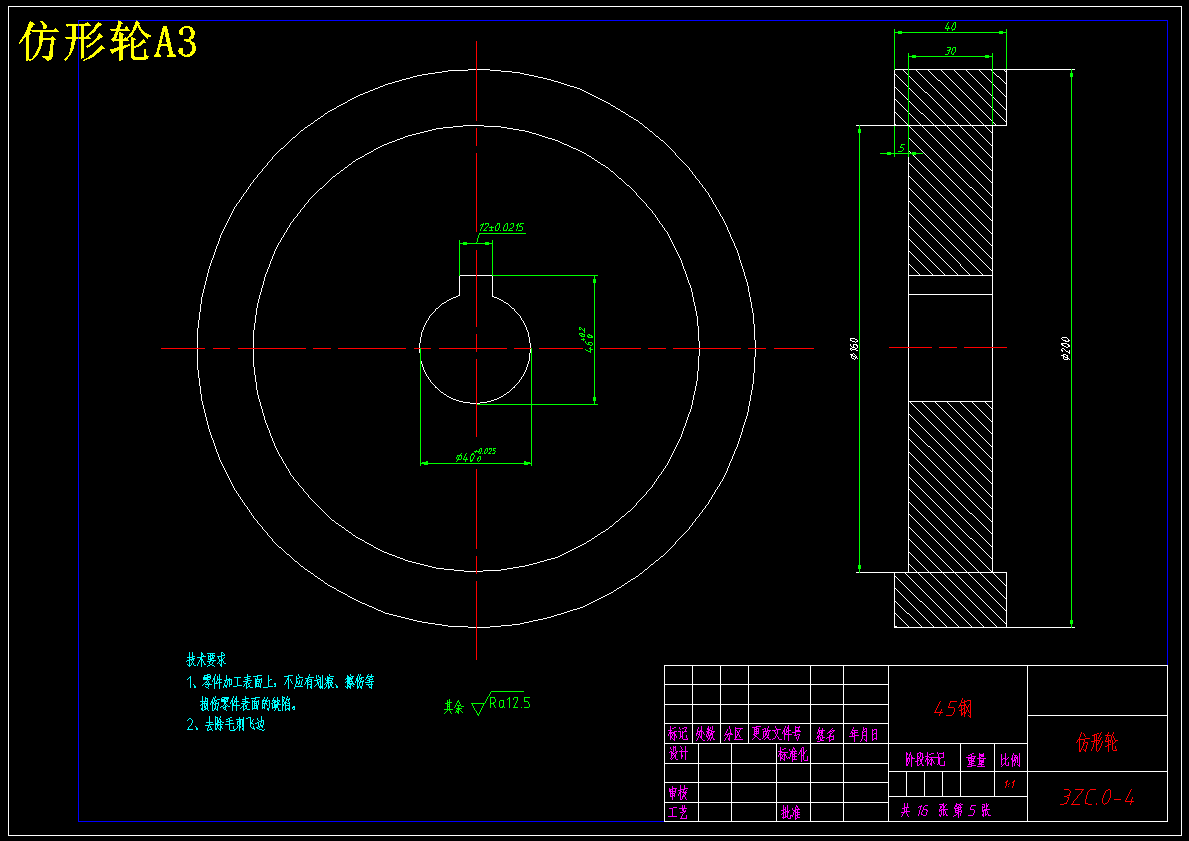1189x841 pixels.
Task: Click note line "1、零件加工表面上，不应有划痕、擦伤等"
Action: click(281, 682)
